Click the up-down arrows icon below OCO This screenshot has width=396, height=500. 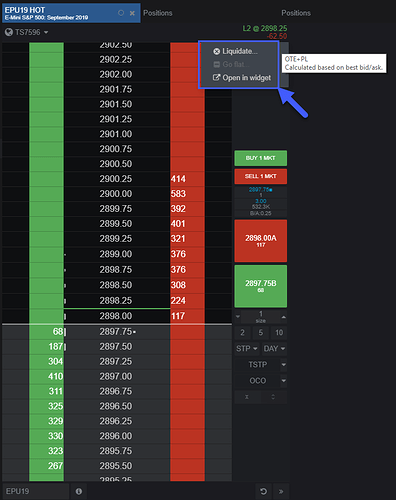pyautogui.click(x=273, y=397)
